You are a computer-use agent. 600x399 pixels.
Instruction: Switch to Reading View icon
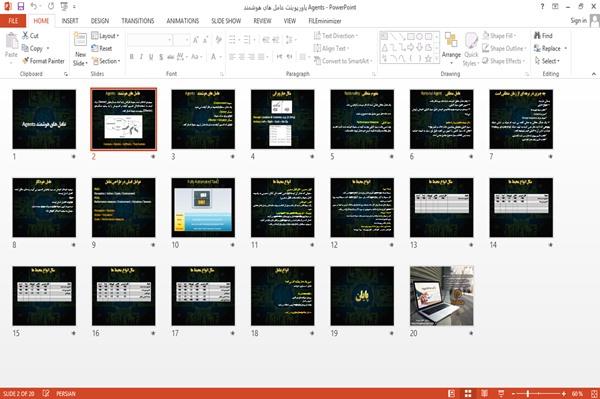[484, 394]
